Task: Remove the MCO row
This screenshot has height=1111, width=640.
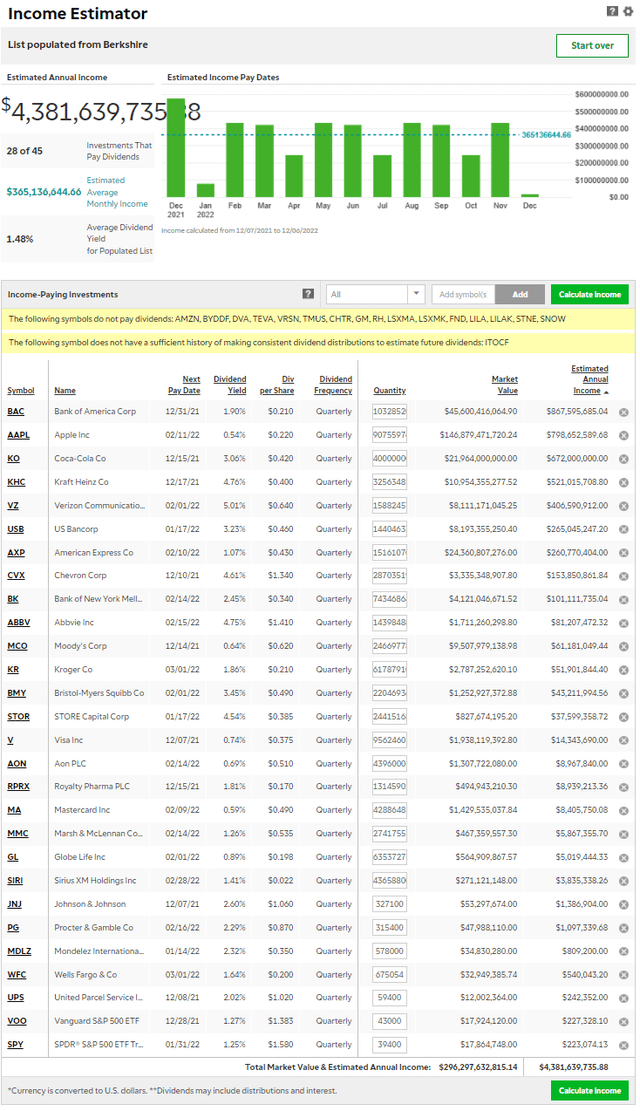Action: coord(624,646)
